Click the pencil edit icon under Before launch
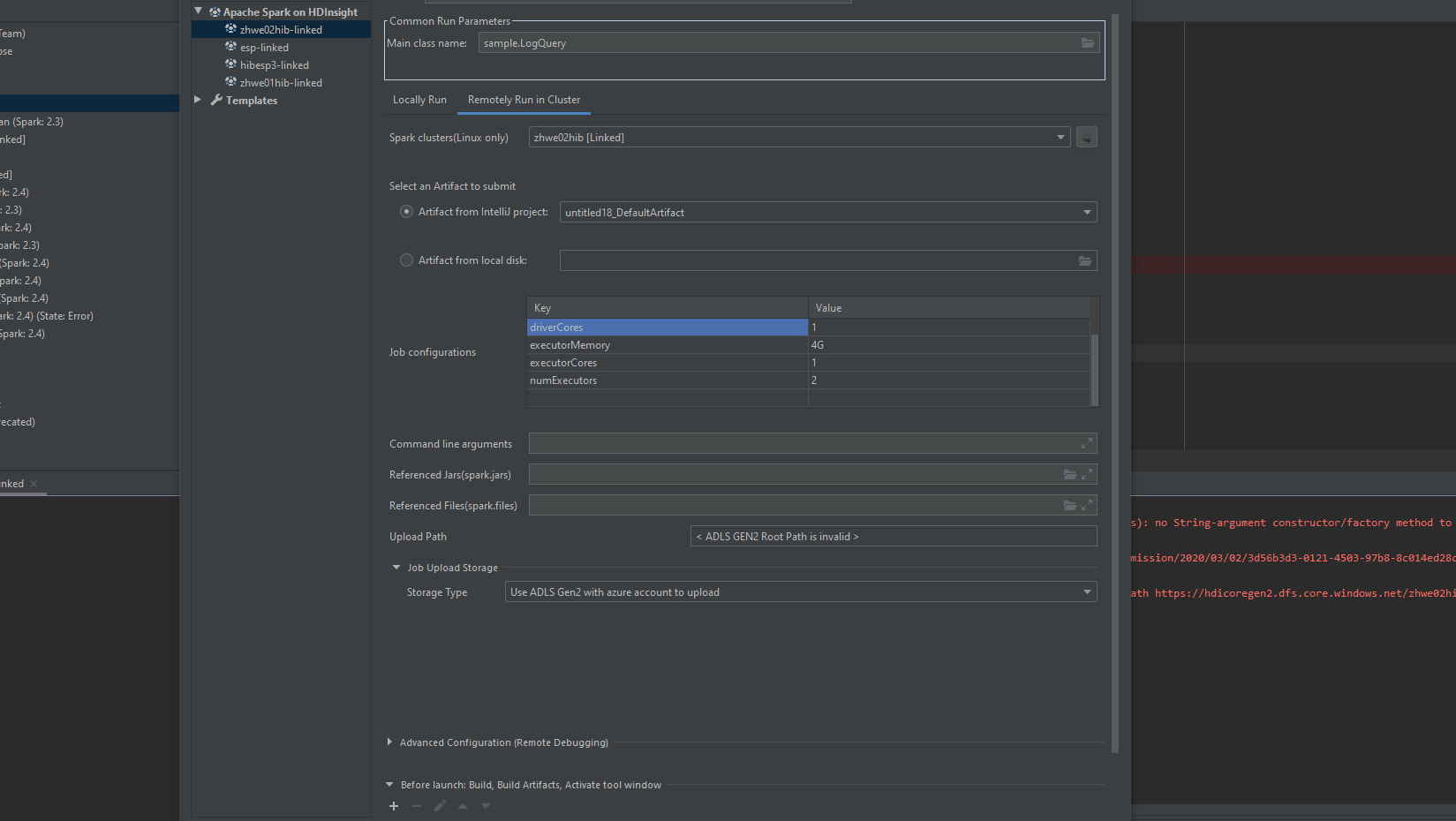1456x821 pixels. click(439, 805)
